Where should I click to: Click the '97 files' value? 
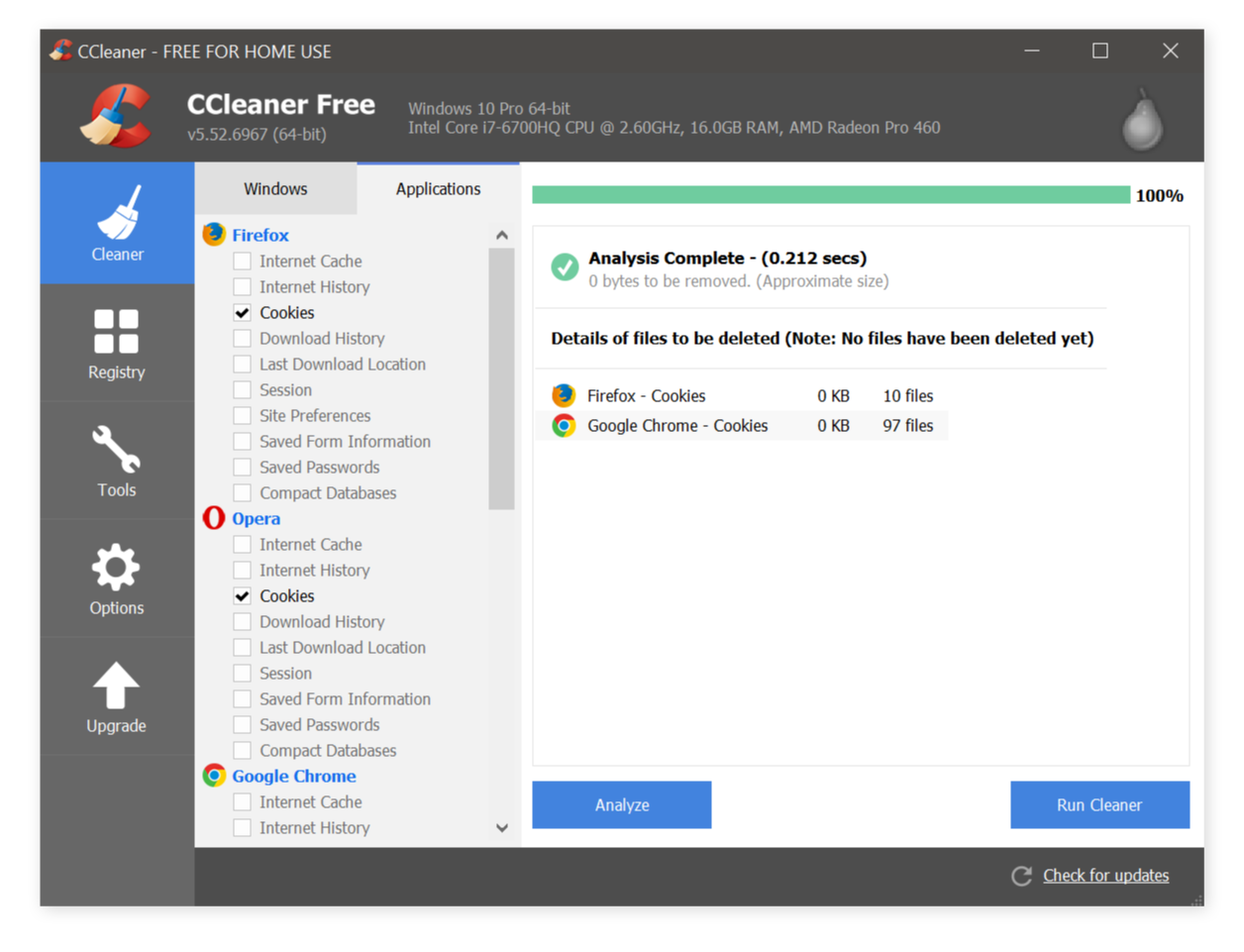(908, 426)
